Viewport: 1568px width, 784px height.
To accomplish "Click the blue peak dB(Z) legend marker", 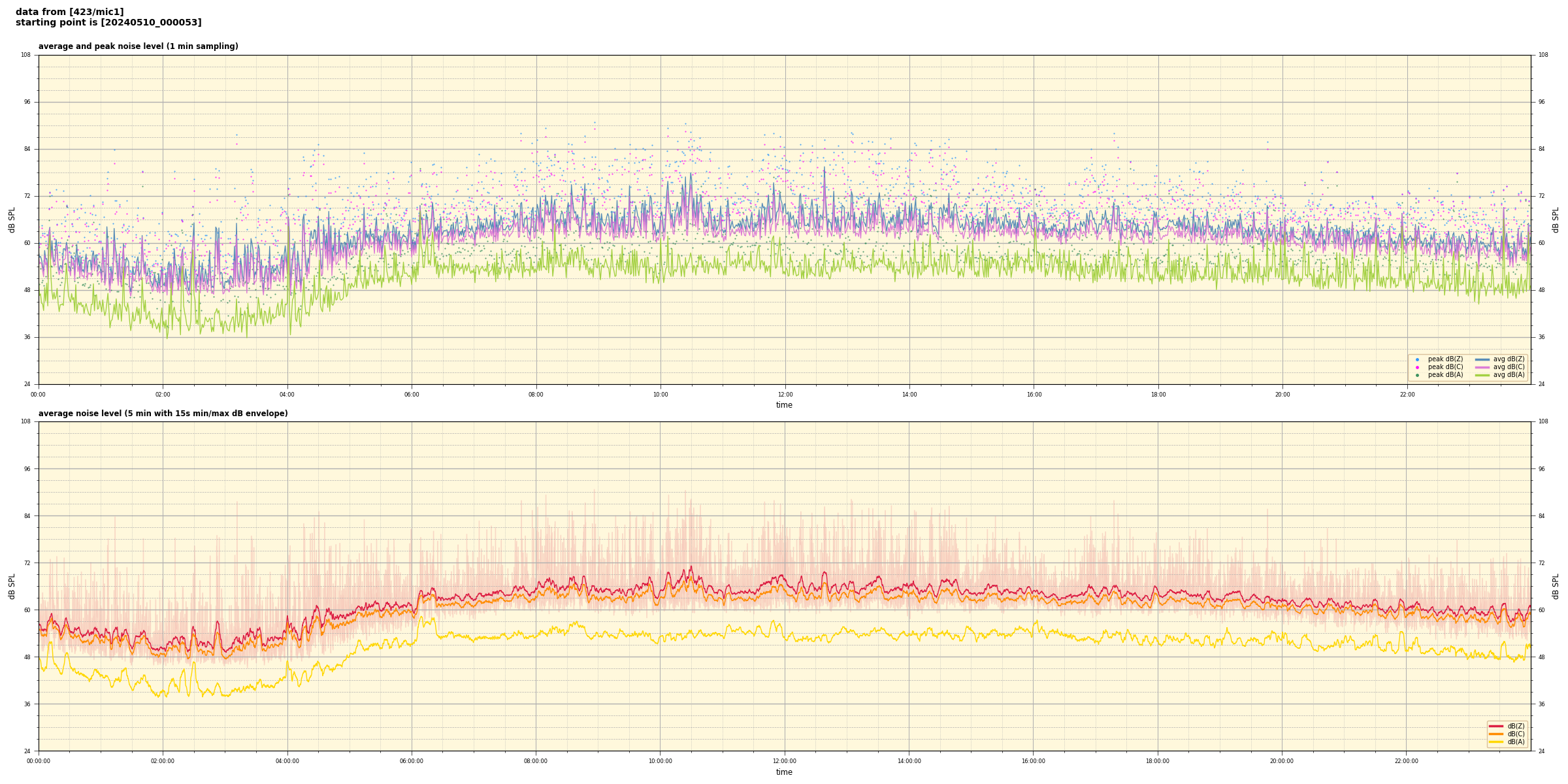I will click(x=1417, y=359).
